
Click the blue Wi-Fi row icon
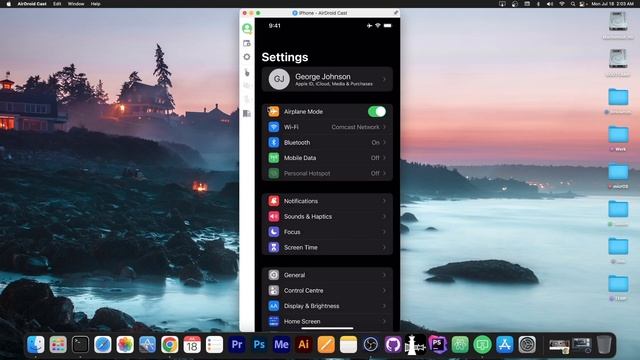click(274, 127)
